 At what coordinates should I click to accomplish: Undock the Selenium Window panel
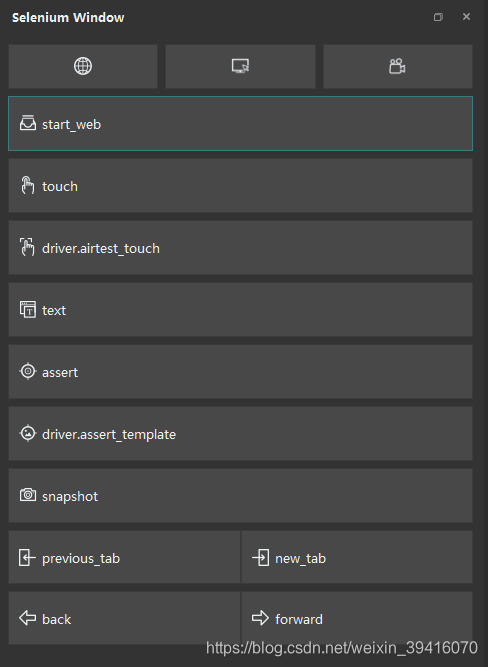(x=438, y=17)
